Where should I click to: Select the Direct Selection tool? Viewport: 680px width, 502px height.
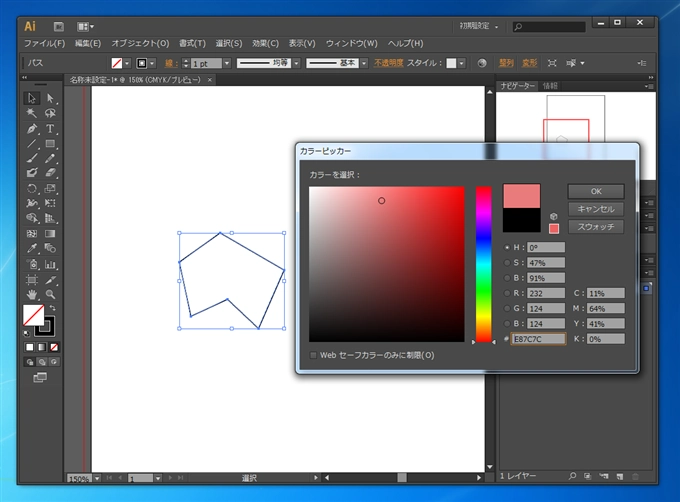[x=50, y=98]
